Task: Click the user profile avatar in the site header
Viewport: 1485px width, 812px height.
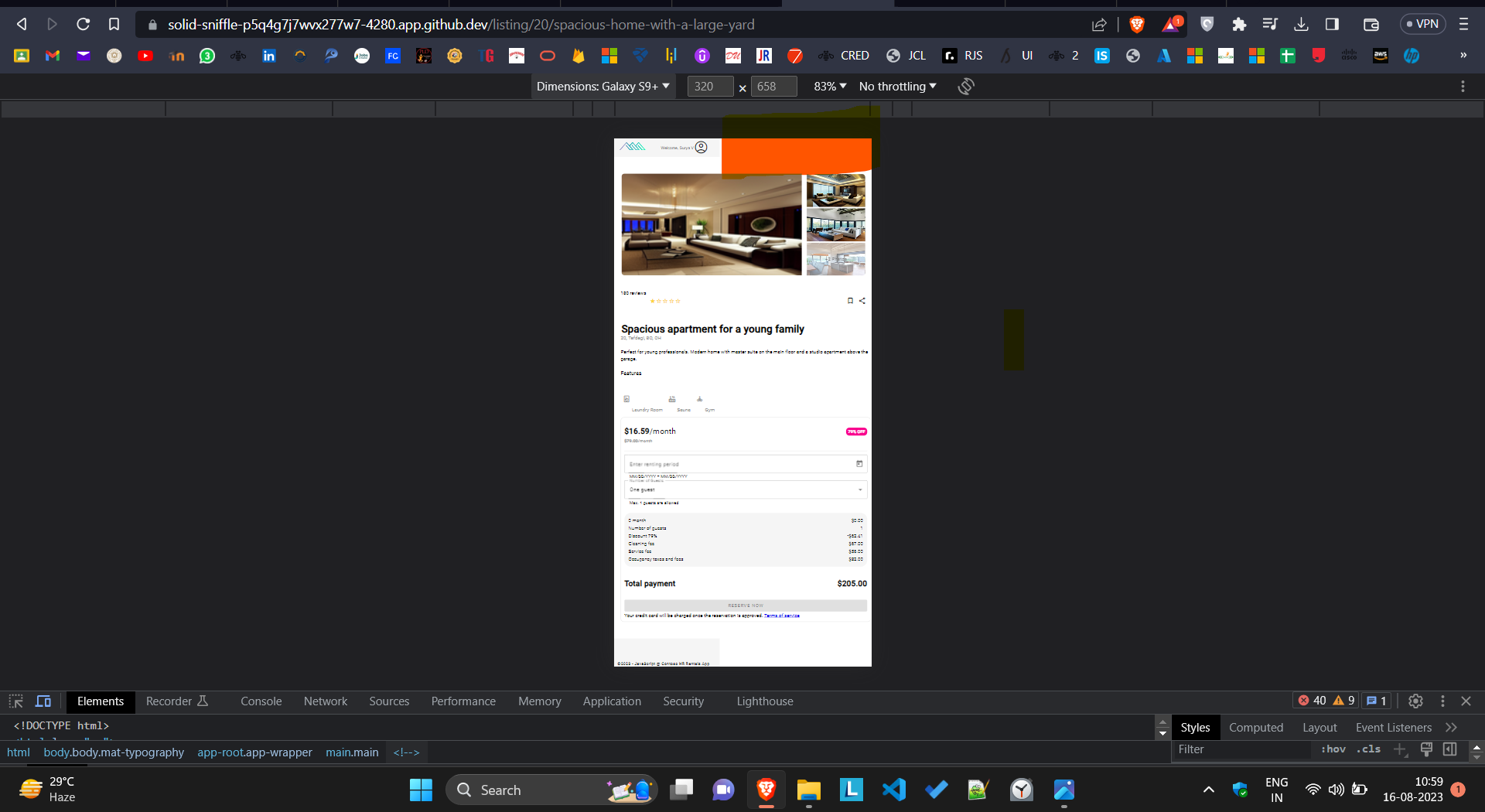Action: click(700, 146)
